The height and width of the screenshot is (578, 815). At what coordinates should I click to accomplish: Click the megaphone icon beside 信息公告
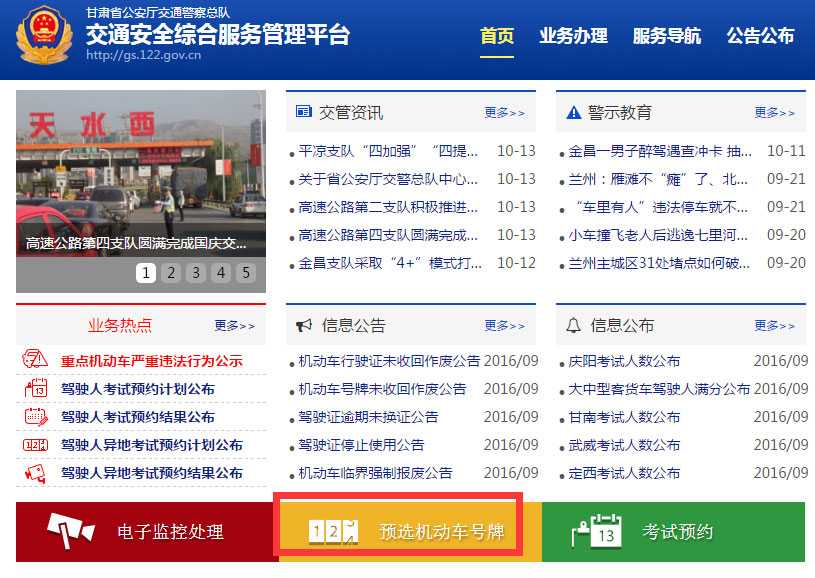click(x=304, y=325)
